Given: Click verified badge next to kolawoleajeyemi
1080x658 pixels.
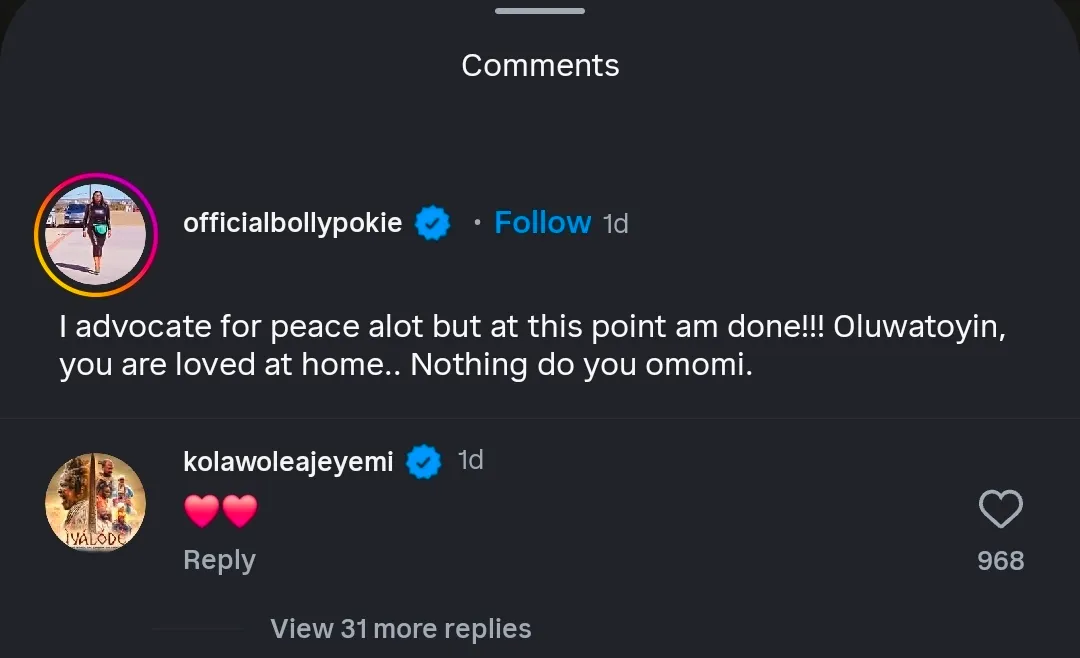Looking at the screenshot, I should click(425, 462).
